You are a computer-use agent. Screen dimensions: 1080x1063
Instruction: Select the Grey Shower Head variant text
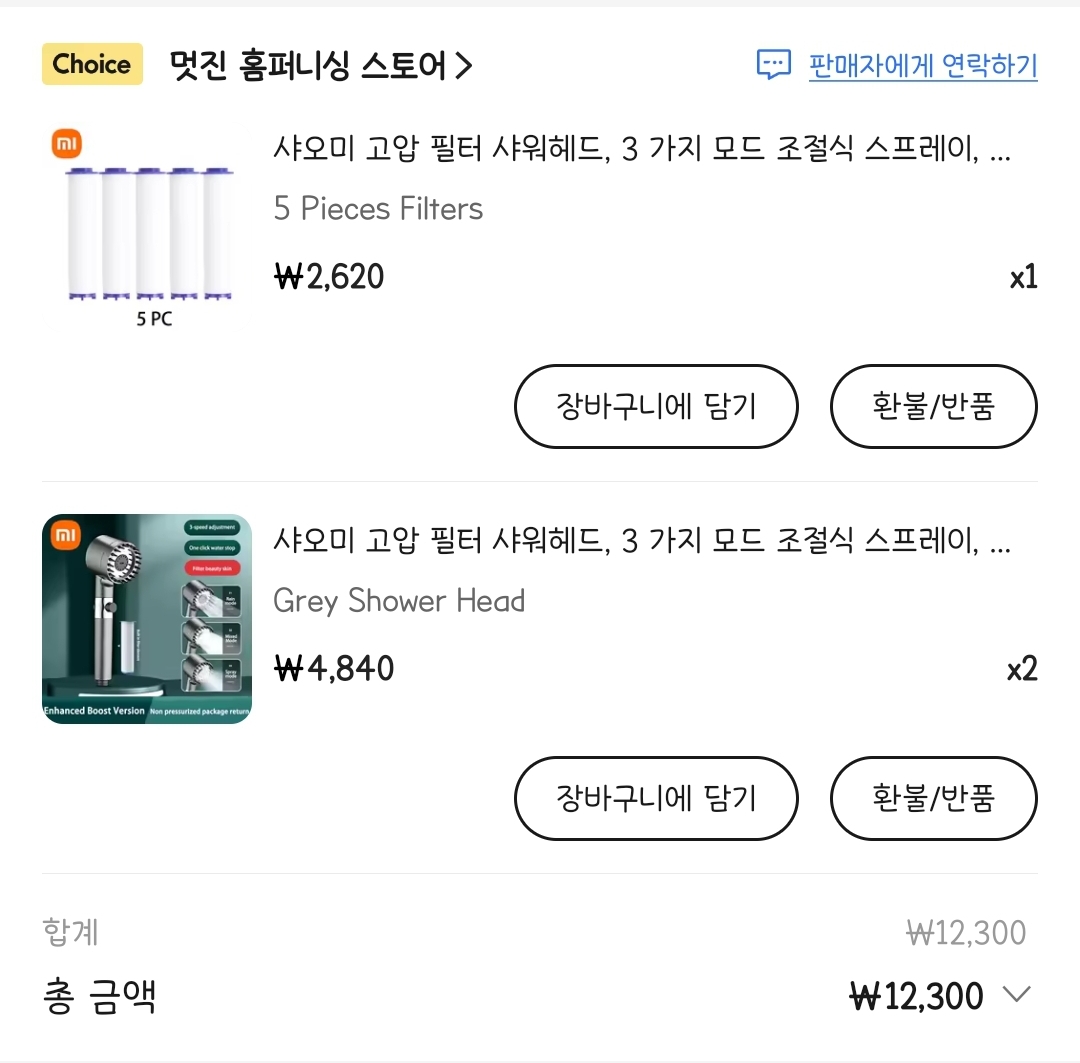398,601
